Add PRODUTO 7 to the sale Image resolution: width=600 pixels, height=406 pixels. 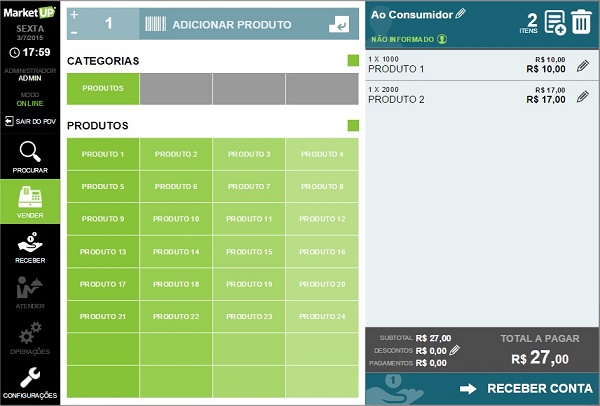(249, 187)
